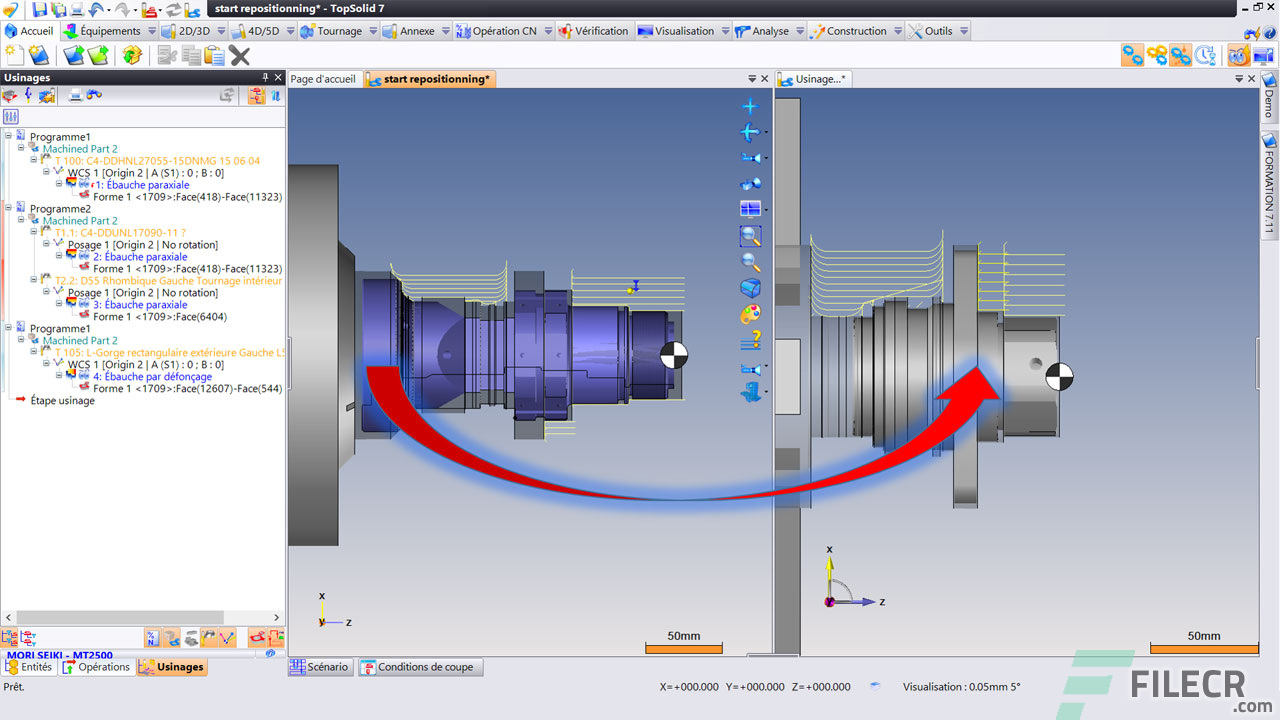Click the Delete X icon in toolbar
This screenshot has width=1280, height=720.
pos(239,55)
